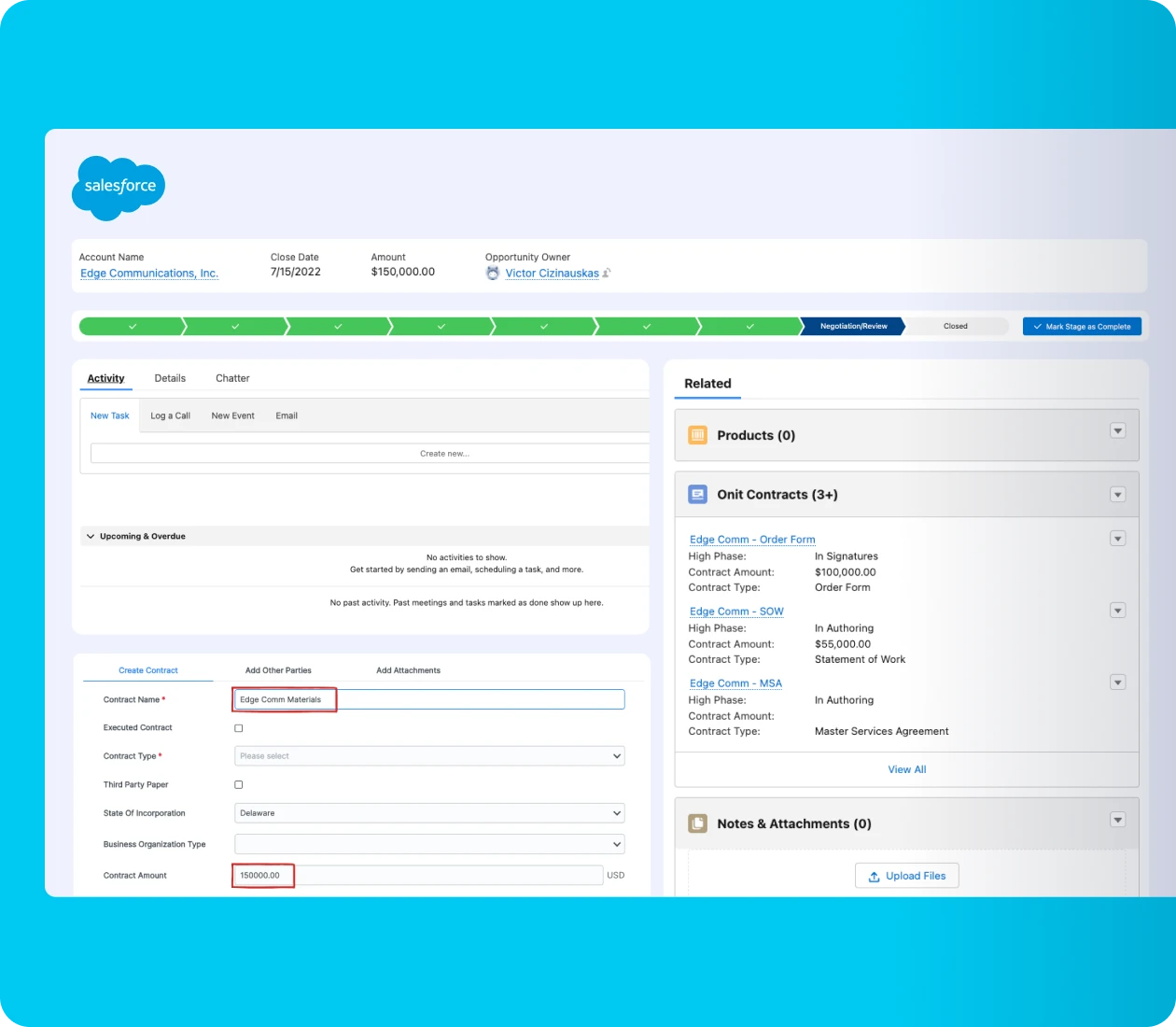Open the Edge Comm - Order Form row menu
Image resolution: width=1176 pixels, height=1027 pixels.
click(x=1118, y=539)
